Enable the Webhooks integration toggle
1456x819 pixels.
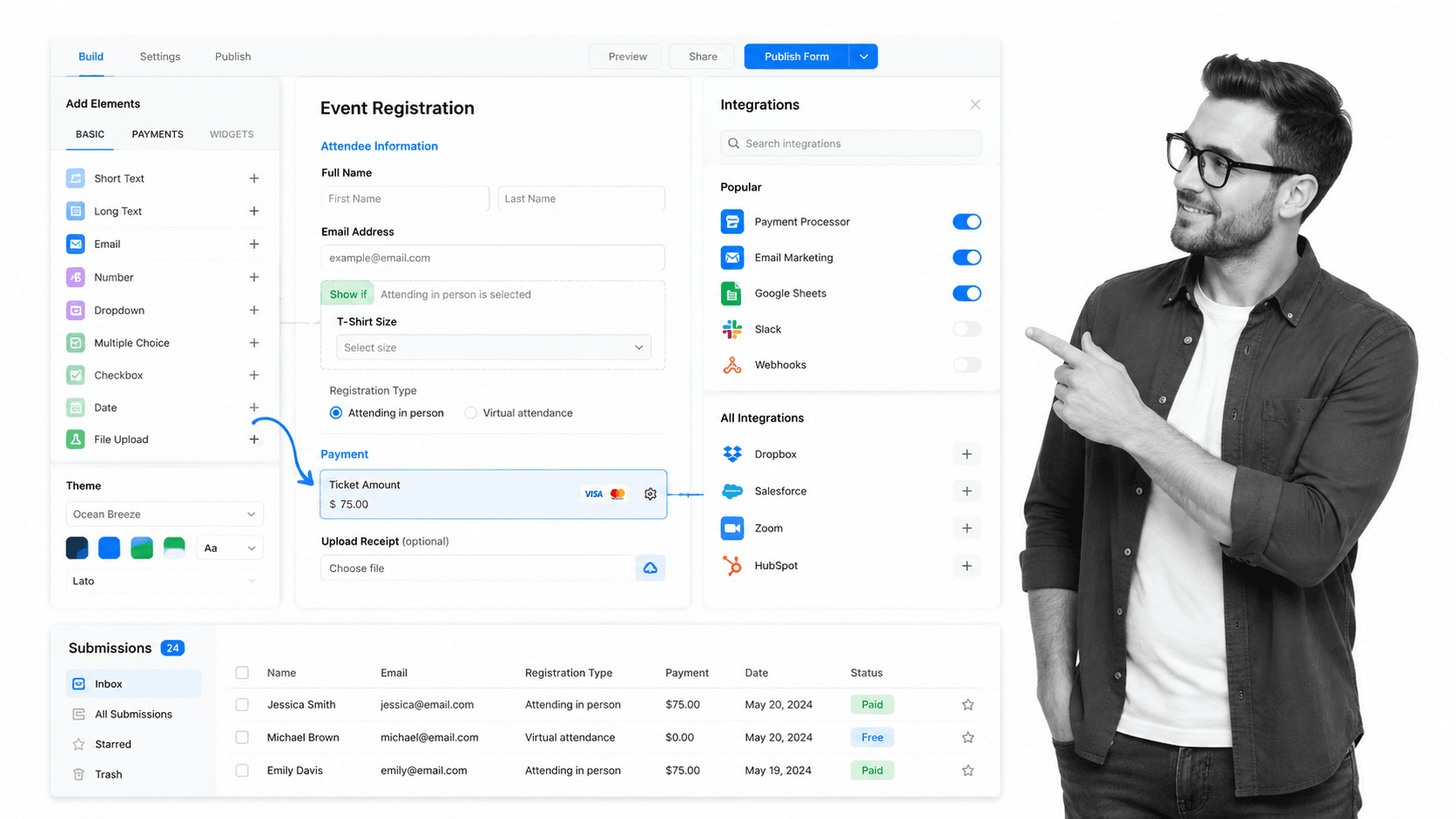pos(967,365)
